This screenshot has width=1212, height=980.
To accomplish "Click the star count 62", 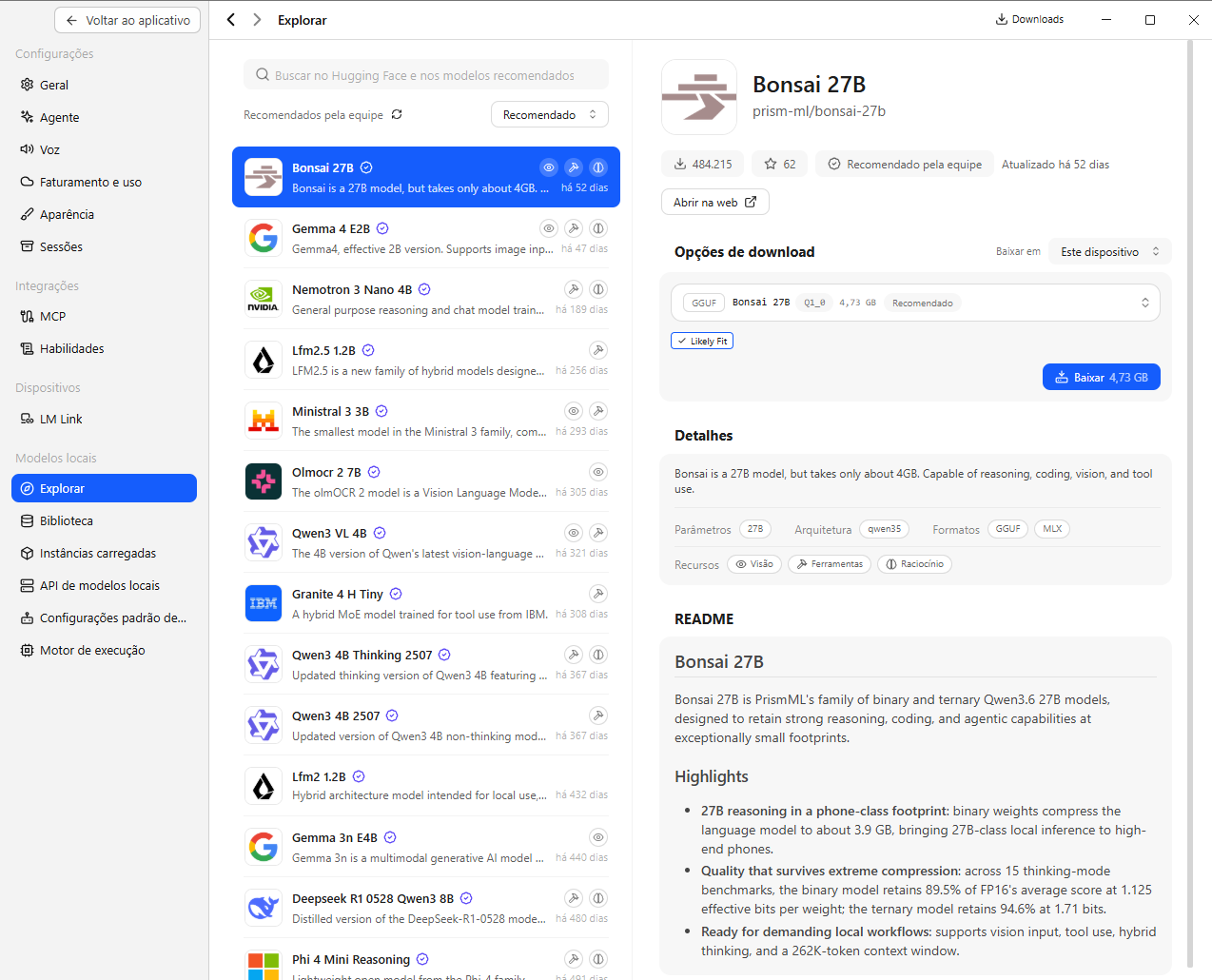I will tap(780, 164).
